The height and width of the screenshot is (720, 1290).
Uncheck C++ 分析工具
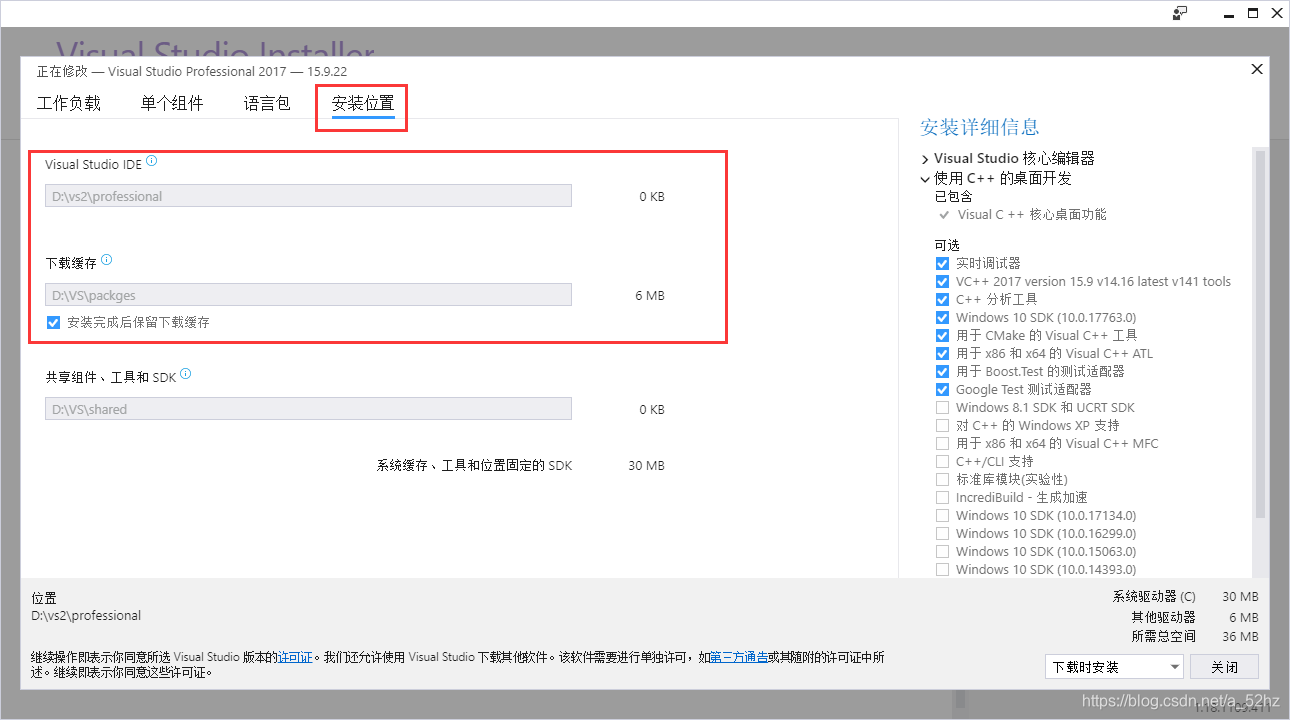942,299
